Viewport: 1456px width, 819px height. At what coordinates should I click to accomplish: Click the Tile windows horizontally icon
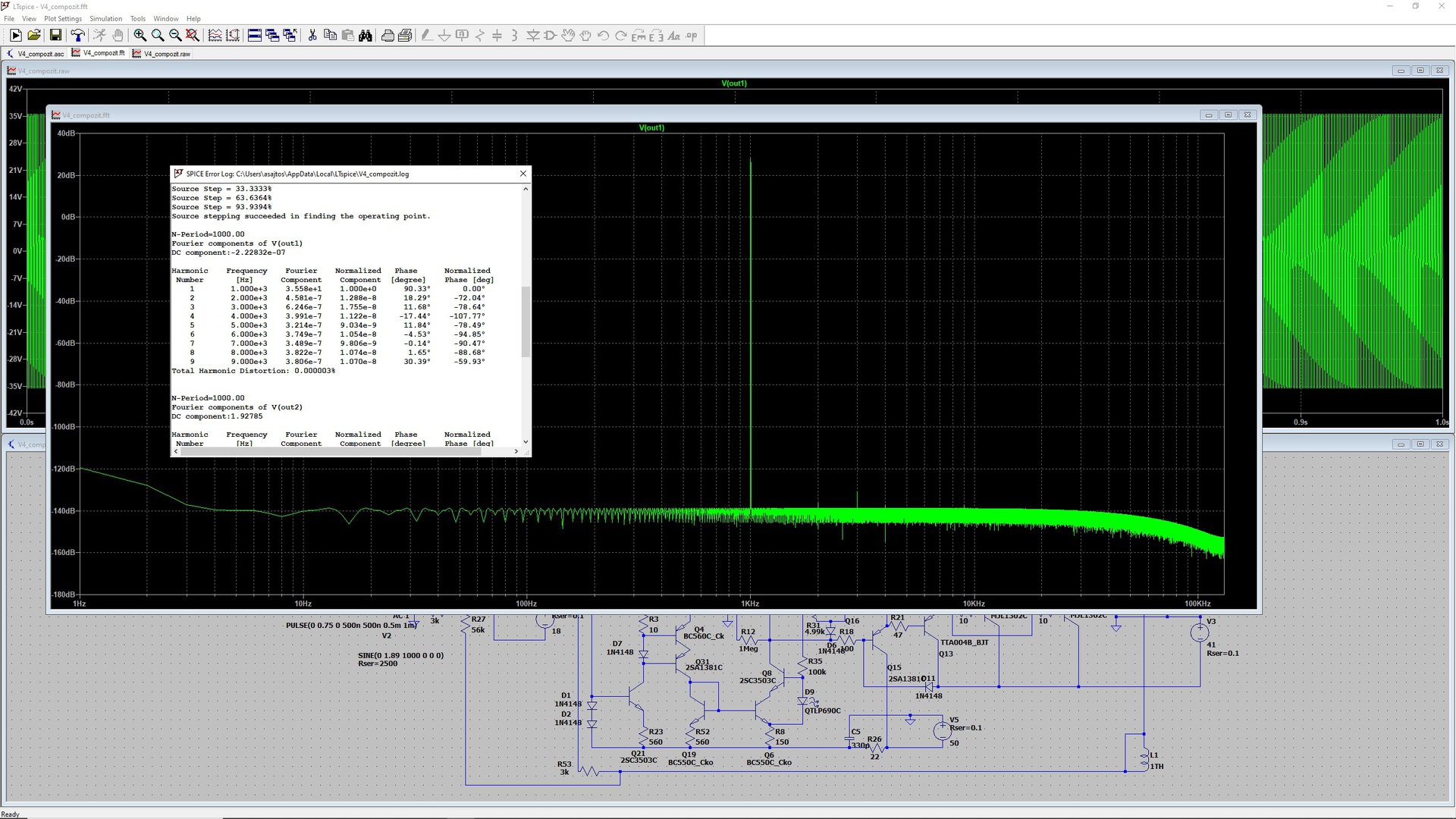255,36
